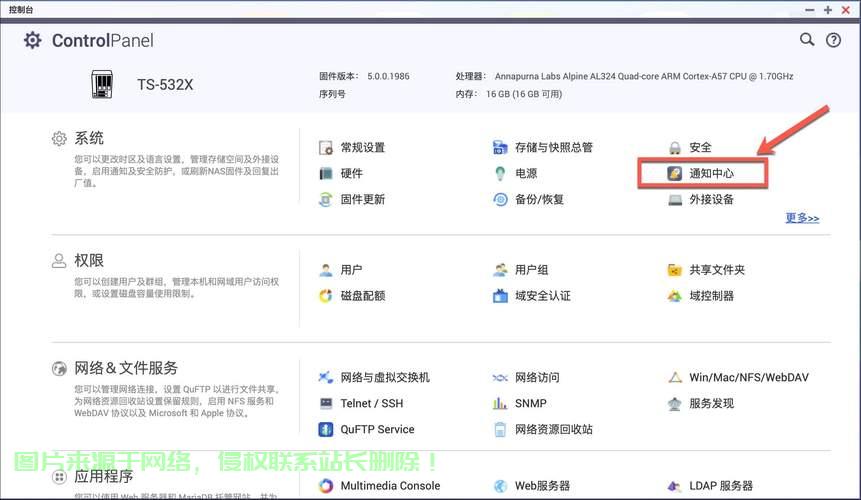Open the Multimedia Console icon

point(326,486)
